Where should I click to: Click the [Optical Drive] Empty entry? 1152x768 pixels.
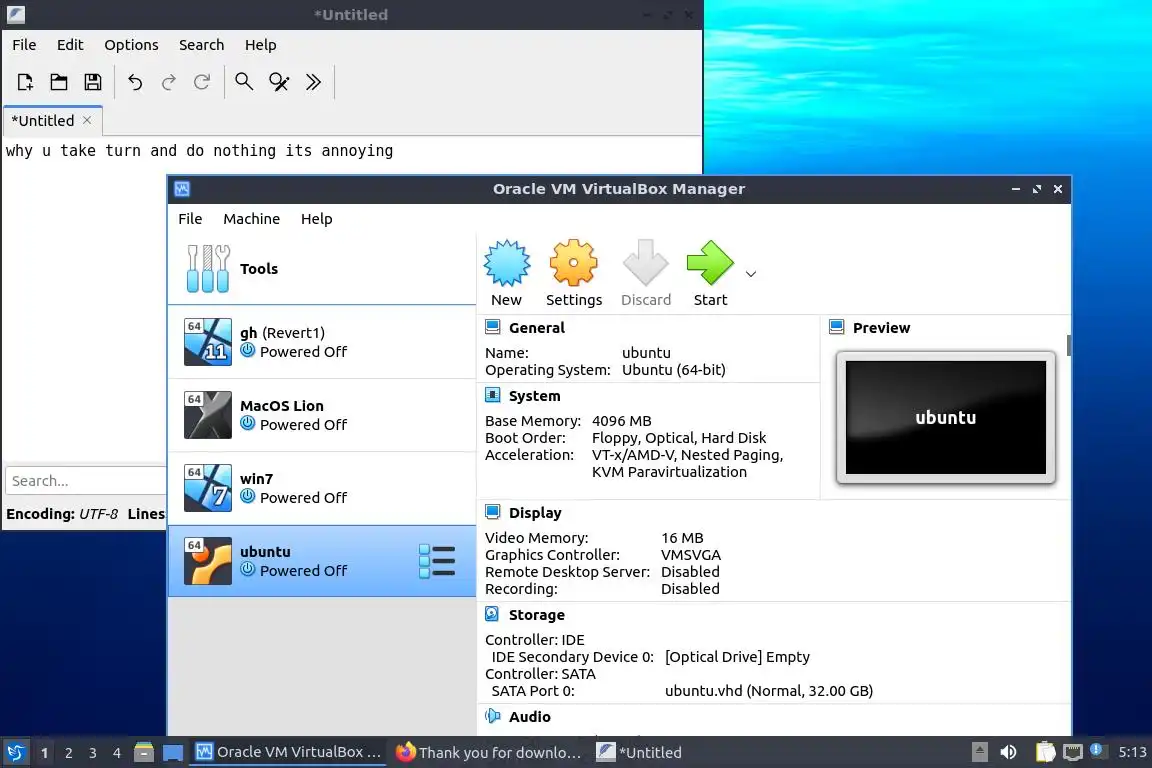[x=737, y=657]
